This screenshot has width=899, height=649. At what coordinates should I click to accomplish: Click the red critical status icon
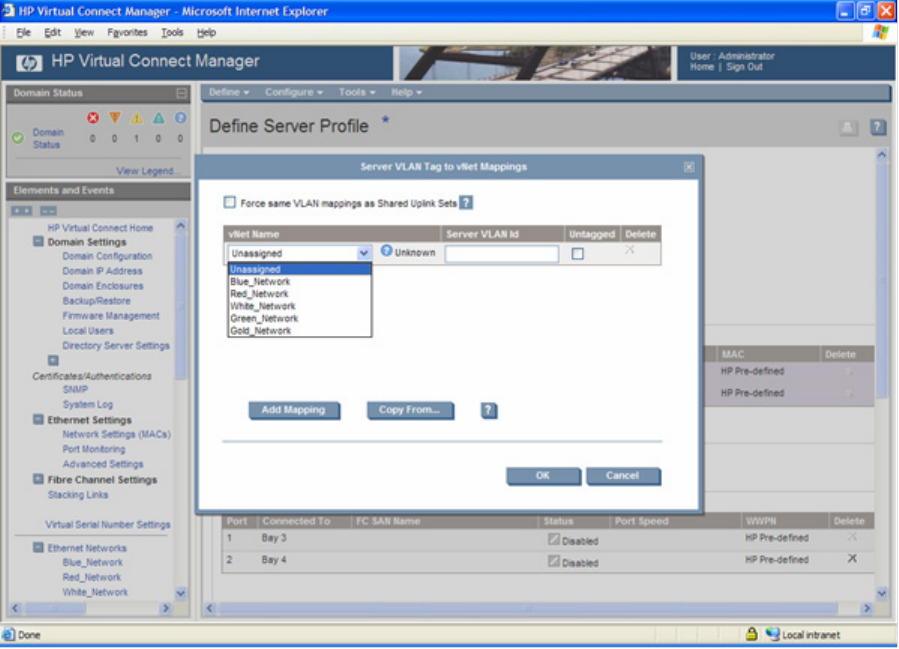click(x=93, y=118)
